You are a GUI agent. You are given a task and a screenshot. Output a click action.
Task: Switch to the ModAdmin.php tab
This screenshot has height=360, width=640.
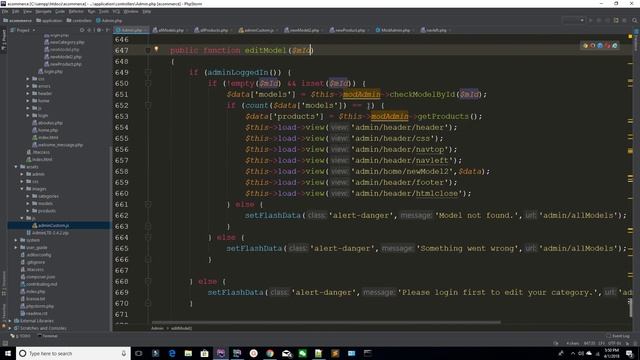pos(394,30)
